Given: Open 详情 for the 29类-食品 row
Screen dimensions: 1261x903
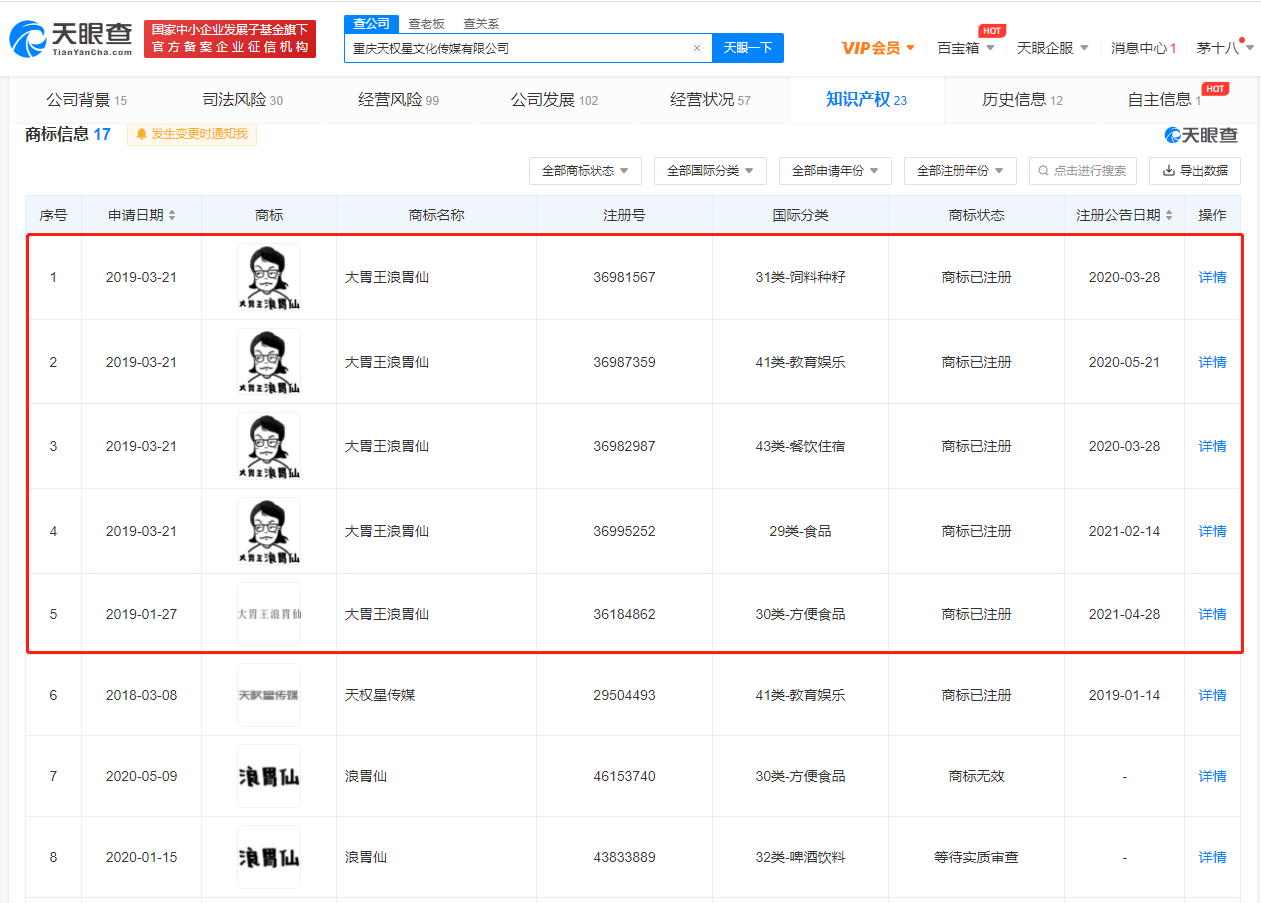Looking at the screenshot, I should (1212, 531).
